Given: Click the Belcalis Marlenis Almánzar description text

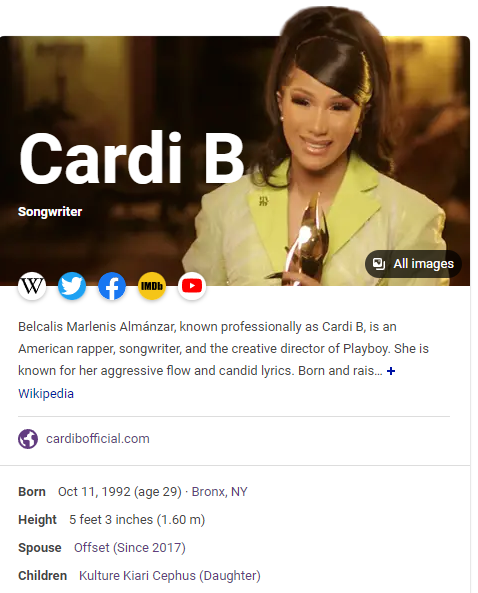Looking at the screenshot, I should 223,348.
